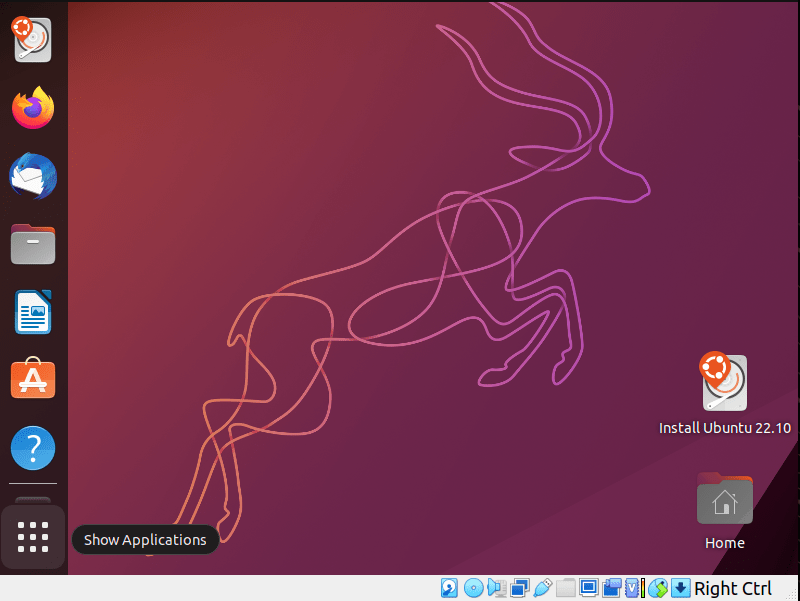Open the Files manager in the dock
The image size is (800, 601).
click(x=33, y=244)
